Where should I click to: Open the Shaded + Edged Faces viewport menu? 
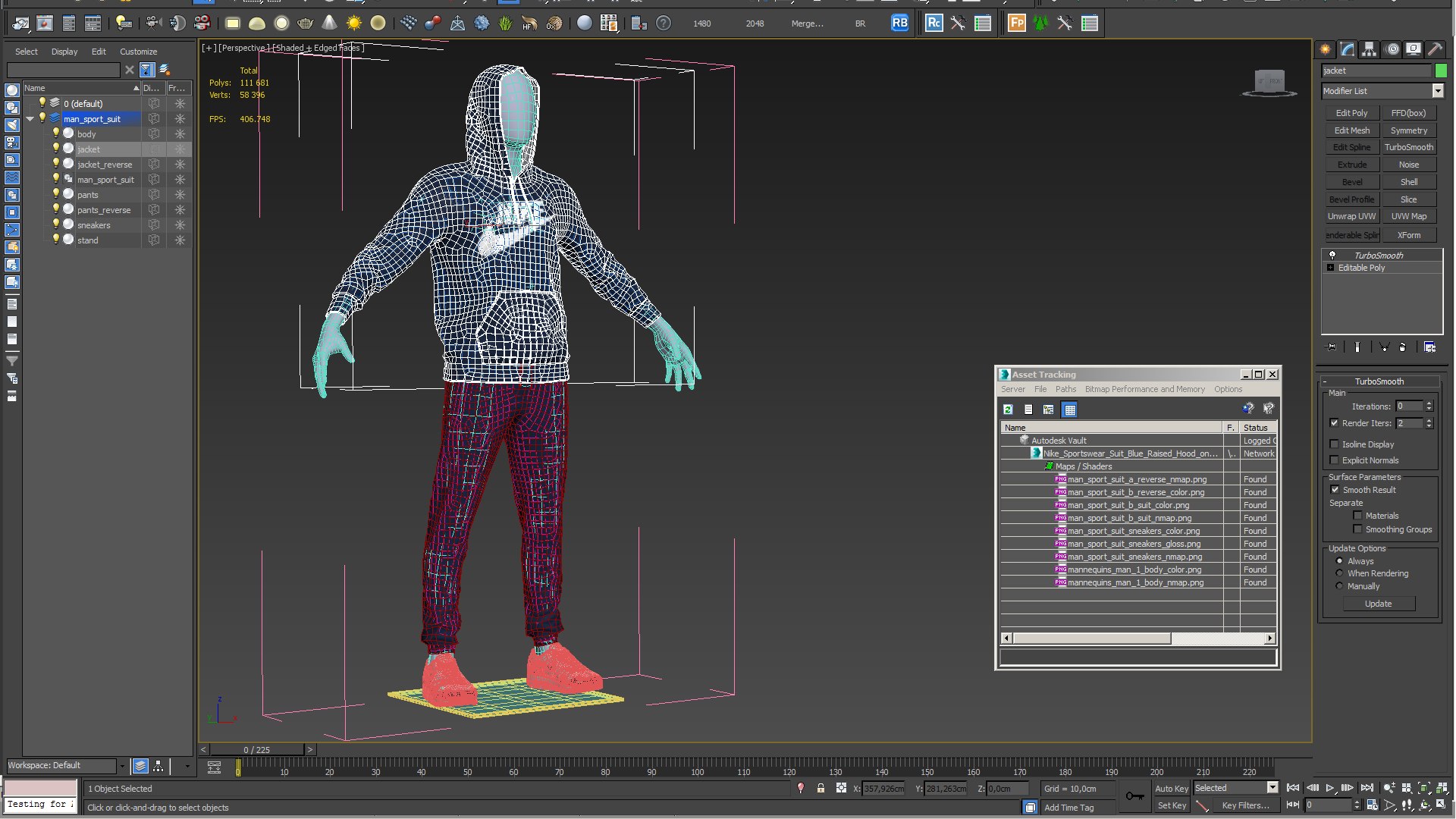[317, 48]
